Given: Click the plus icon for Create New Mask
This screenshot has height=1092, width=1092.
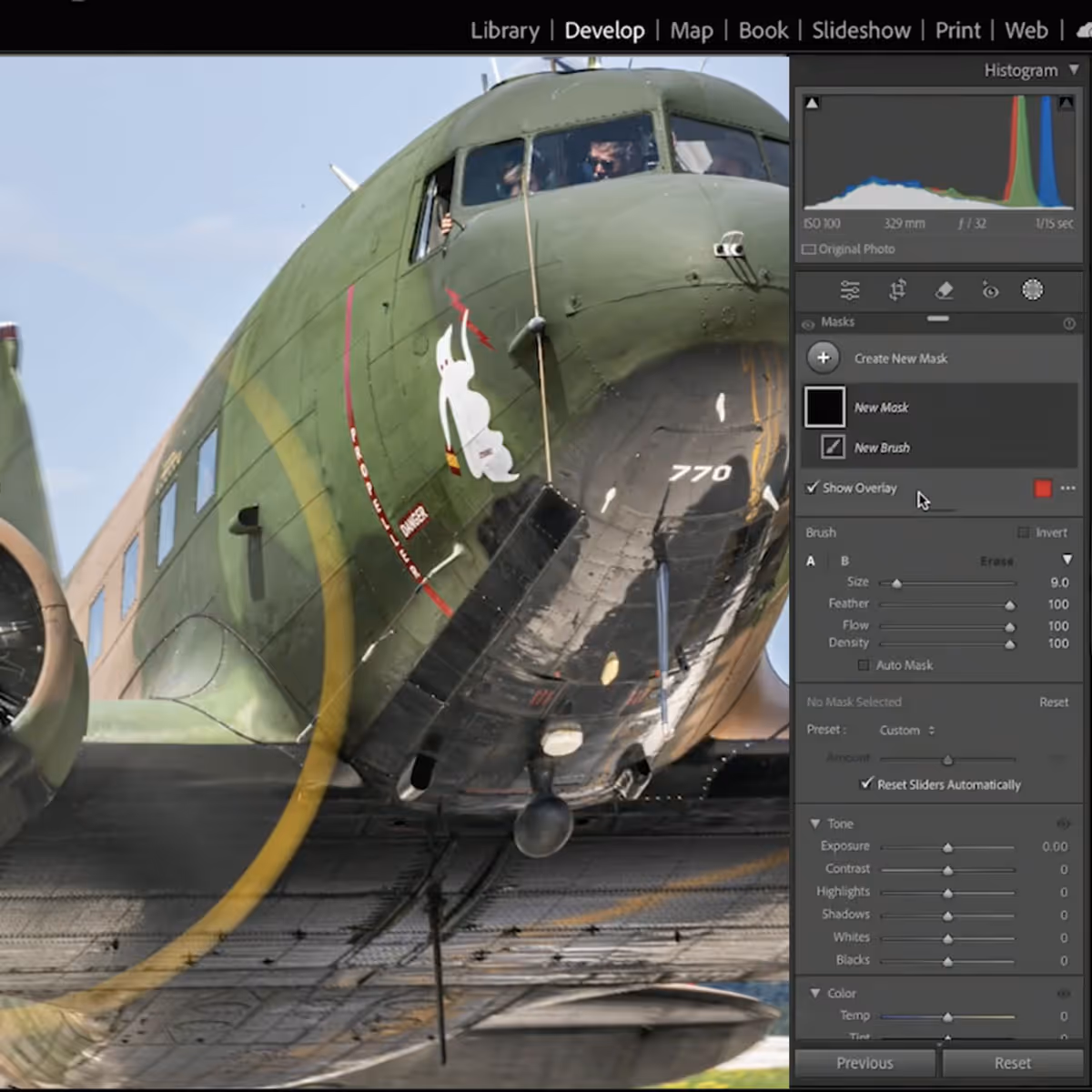Looking at the screenshot, I should 823,358.
